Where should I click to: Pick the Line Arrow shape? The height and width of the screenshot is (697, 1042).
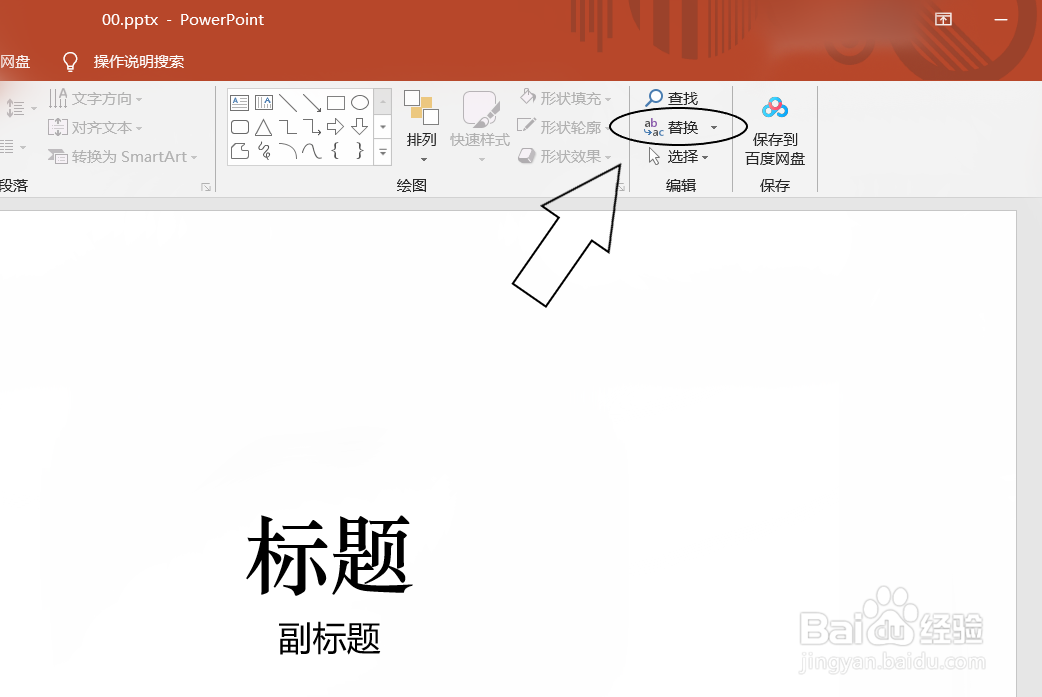(312, 102)
